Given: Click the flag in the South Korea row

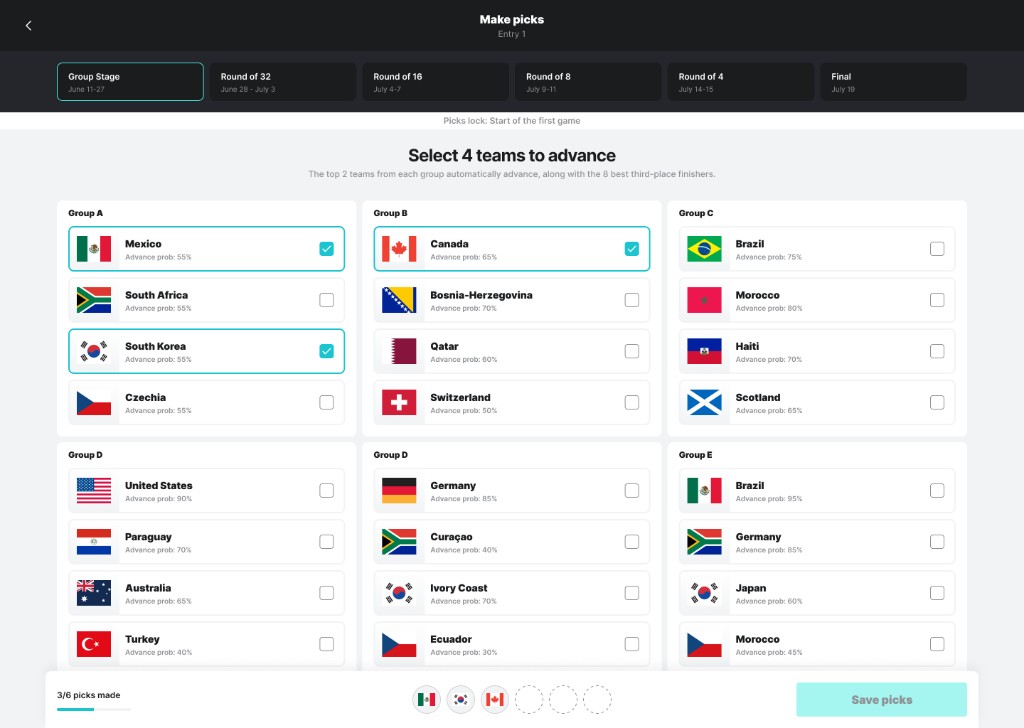Looking at the screenshot, I should point(93,351).
